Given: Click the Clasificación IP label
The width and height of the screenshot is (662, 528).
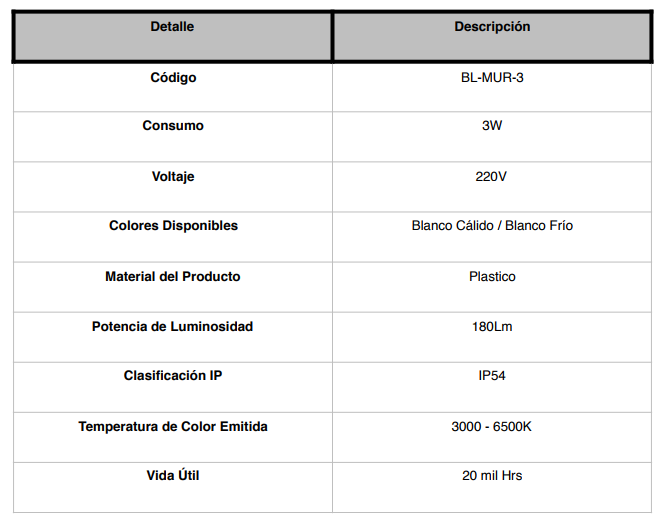Looking at the screenshot, I should click(x=173, y=376).
